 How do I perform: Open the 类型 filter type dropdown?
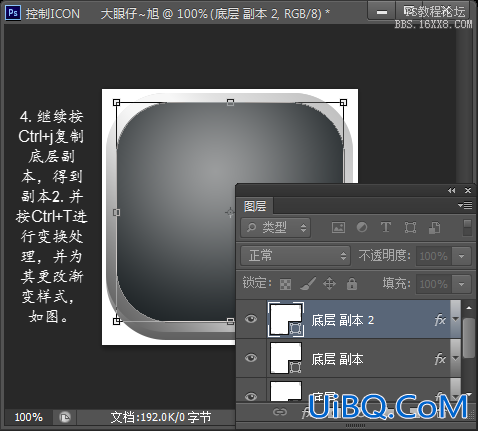tap(276, 228)
